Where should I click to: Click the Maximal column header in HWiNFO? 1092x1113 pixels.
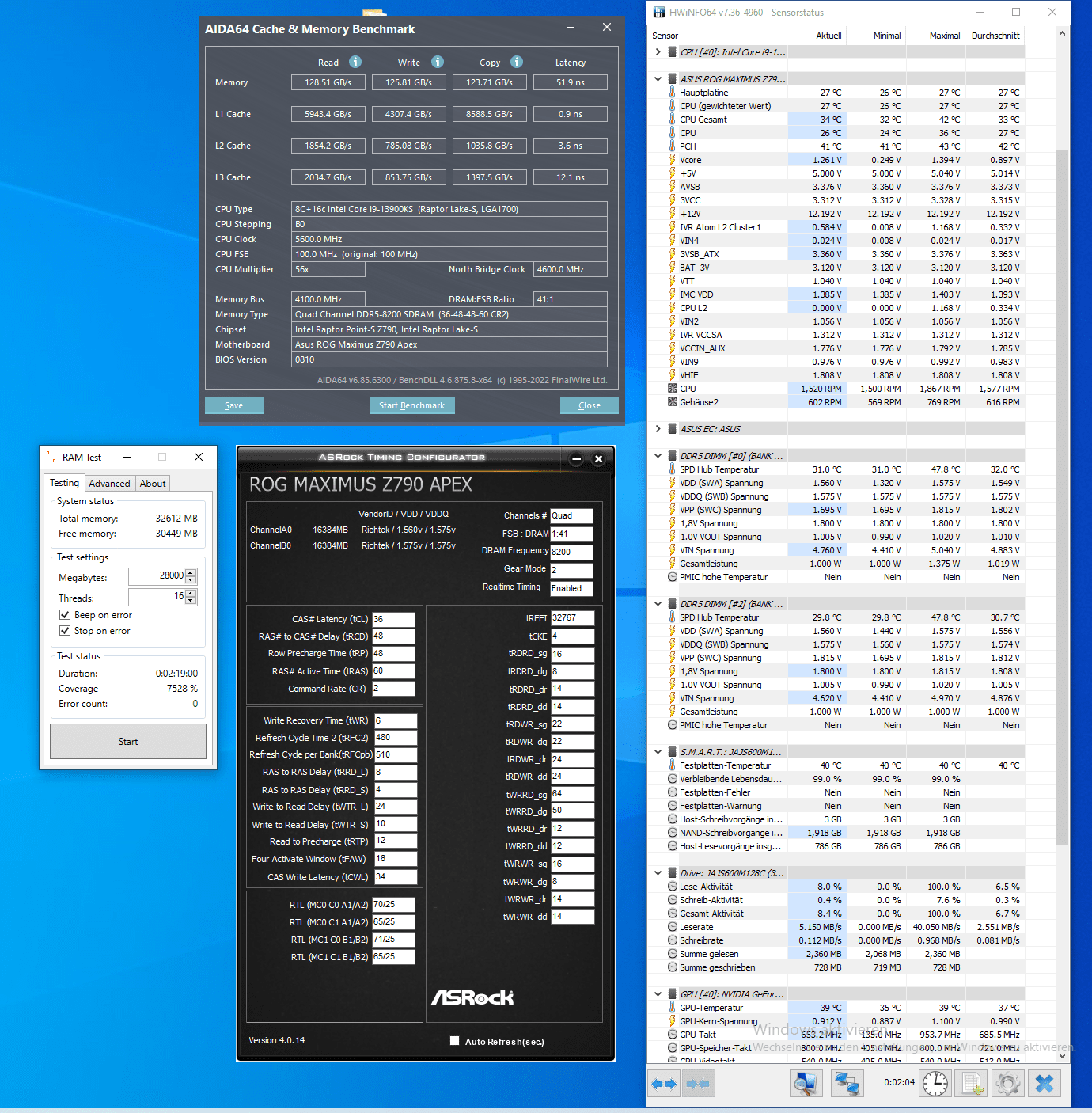pos(936,36)
